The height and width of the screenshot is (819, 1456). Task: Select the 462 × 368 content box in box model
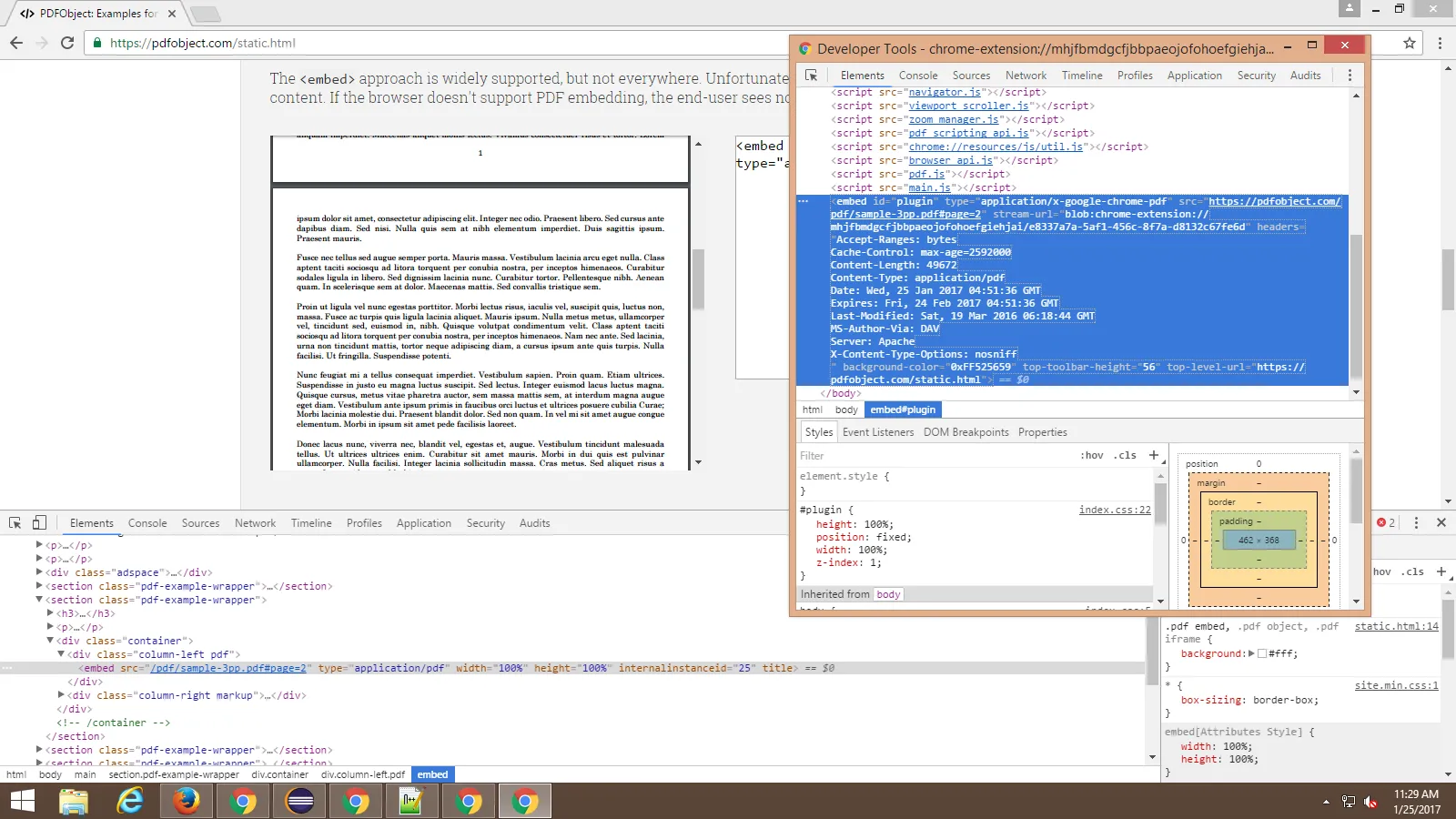tap(1259, 540)
